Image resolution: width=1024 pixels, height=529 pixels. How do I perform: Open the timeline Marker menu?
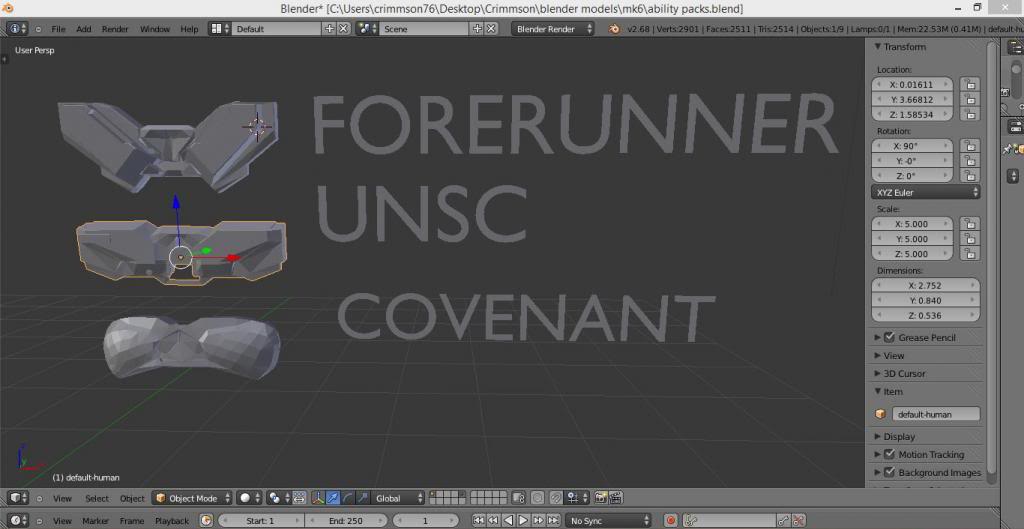point(95,521)
